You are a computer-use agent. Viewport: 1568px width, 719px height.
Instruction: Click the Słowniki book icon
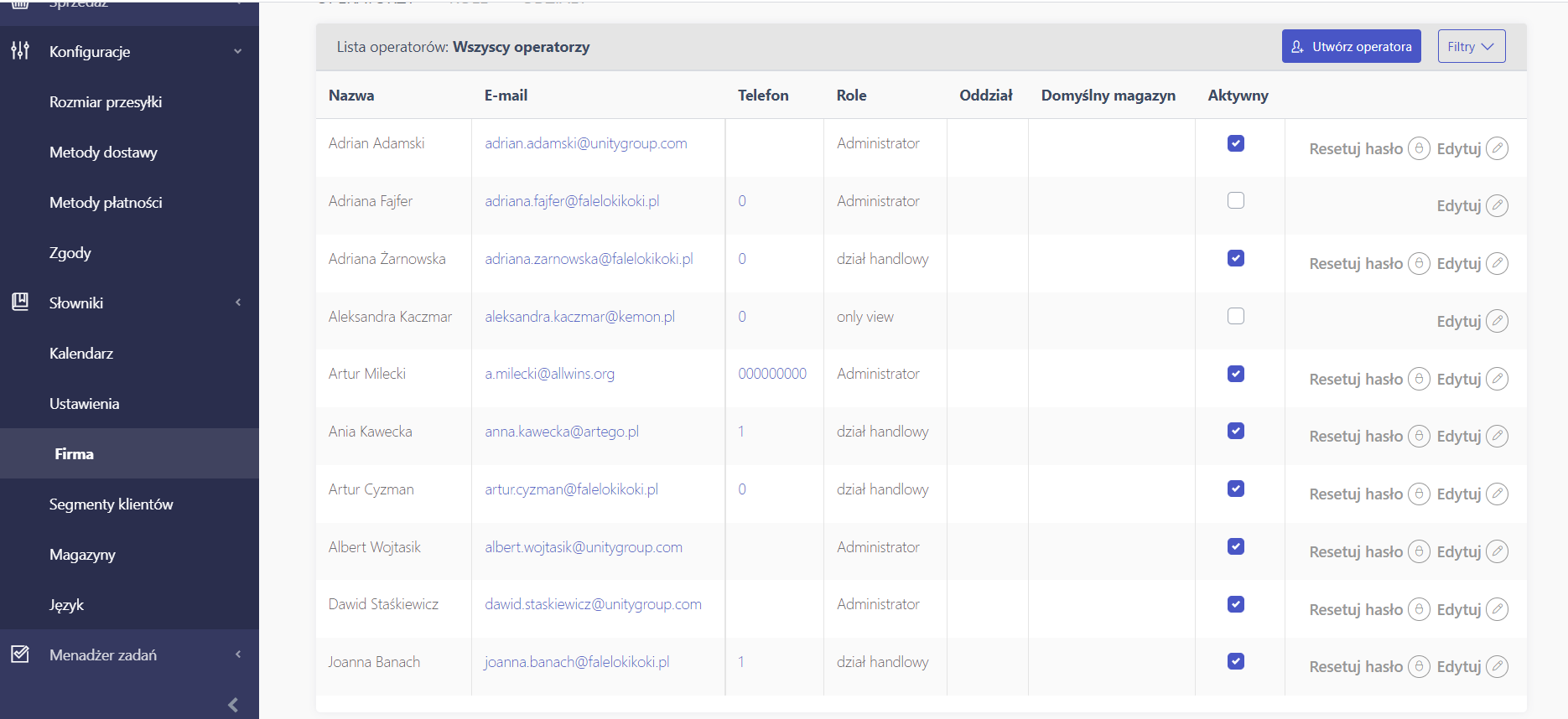click(20, 302)
